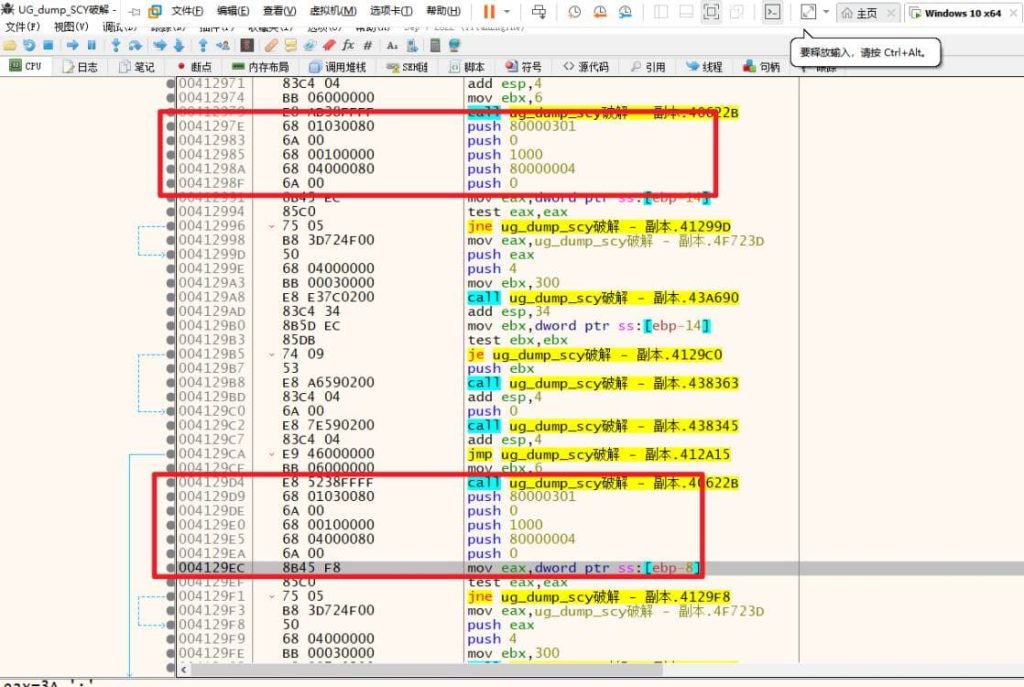
Task: Enter VMware full screen mode
Action: click(x=711, y=12)
